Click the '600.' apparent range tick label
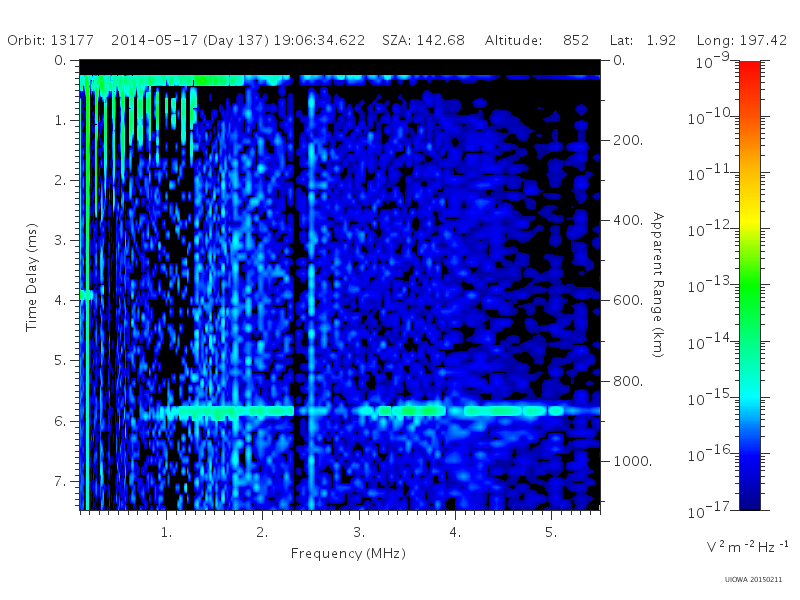 pos(628,301)
